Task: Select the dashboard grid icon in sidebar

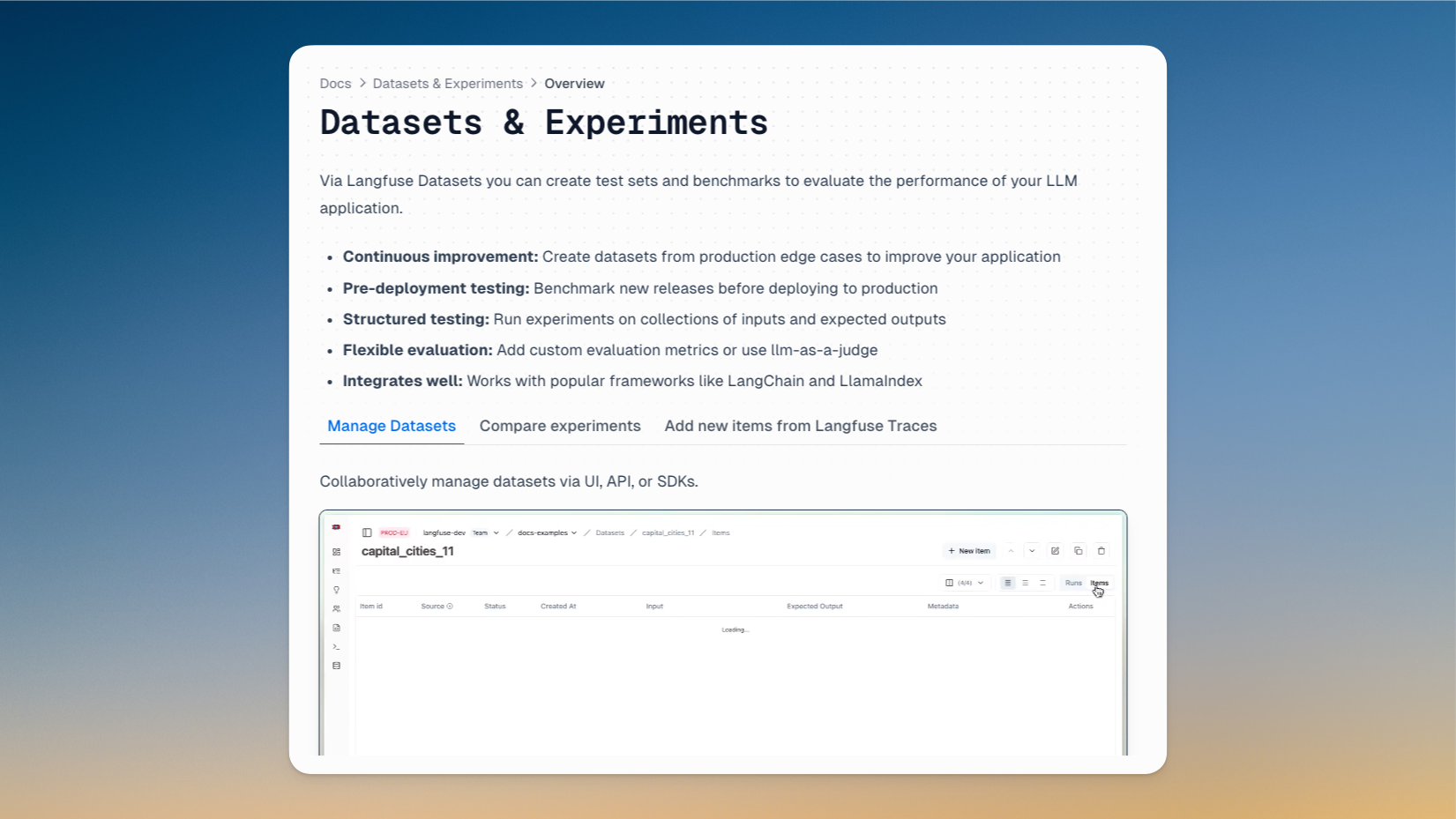Action: click(x=337, y=551)
